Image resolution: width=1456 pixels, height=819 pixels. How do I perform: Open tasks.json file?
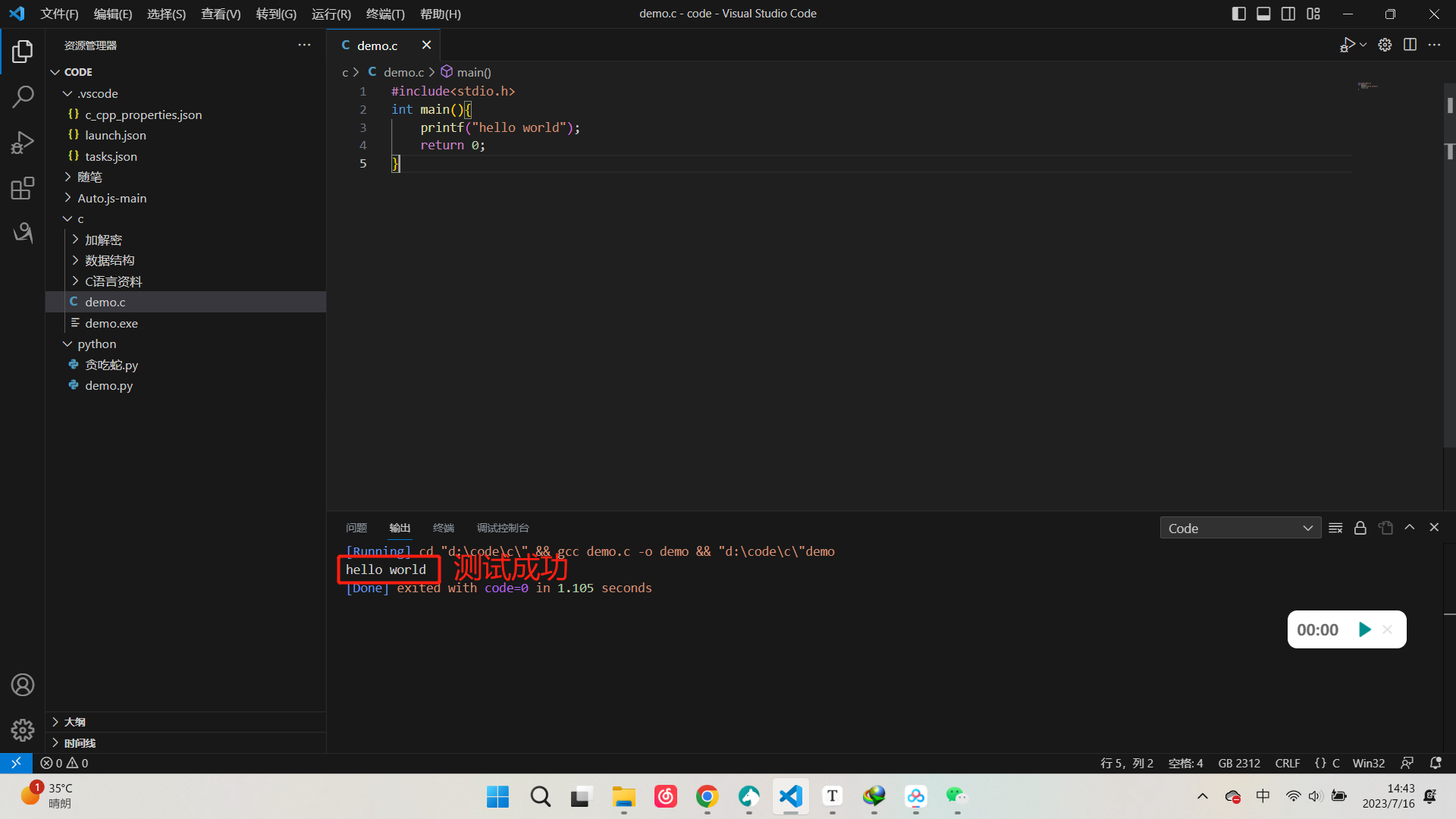coord(186,156)
